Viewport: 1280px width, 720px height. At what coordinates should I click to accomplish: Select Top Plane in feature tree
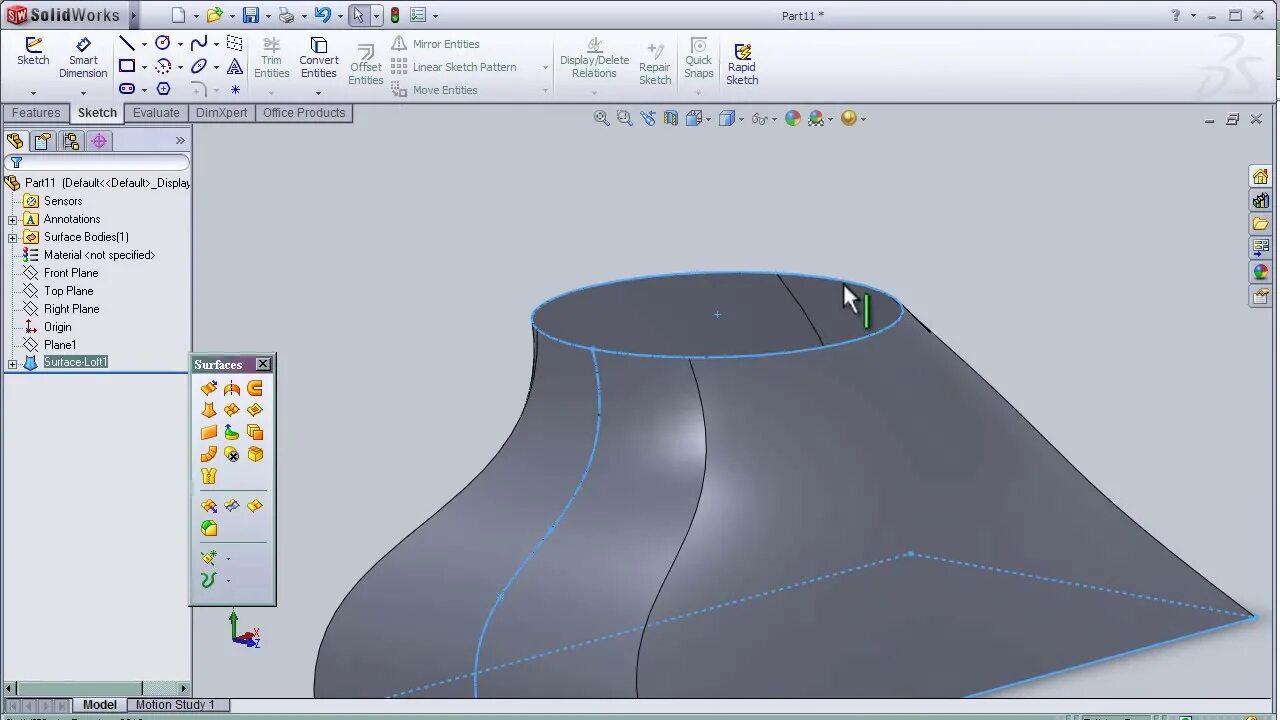click(68, 291)
